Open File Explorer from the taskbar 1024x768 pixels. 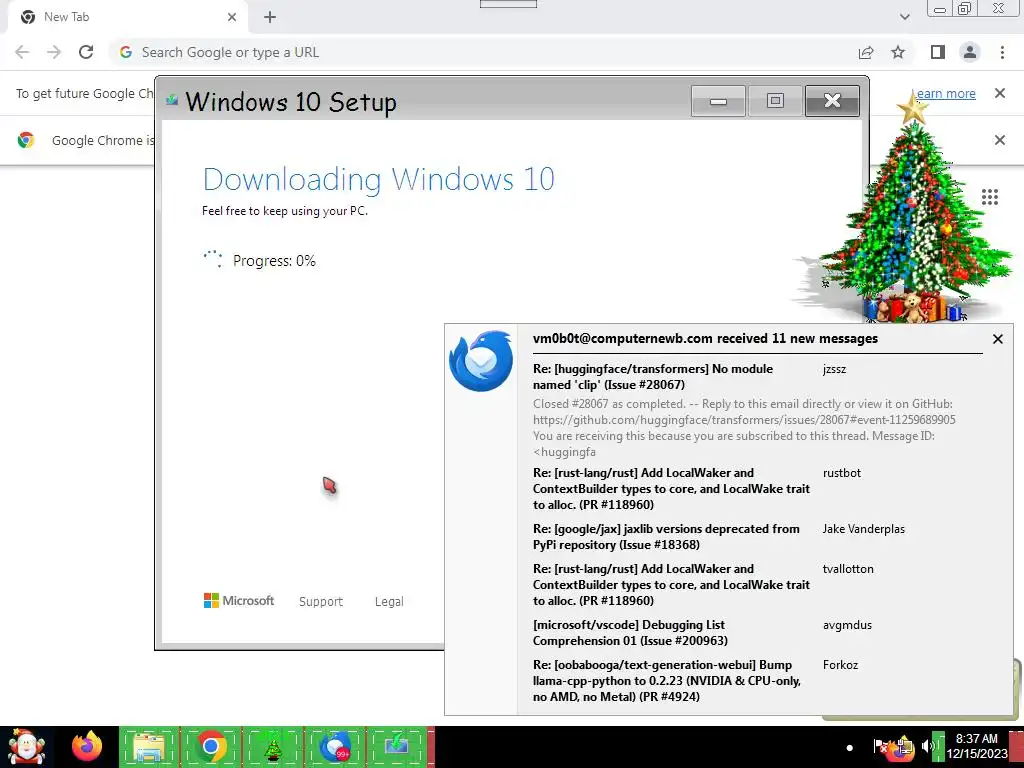click(149, 747)
